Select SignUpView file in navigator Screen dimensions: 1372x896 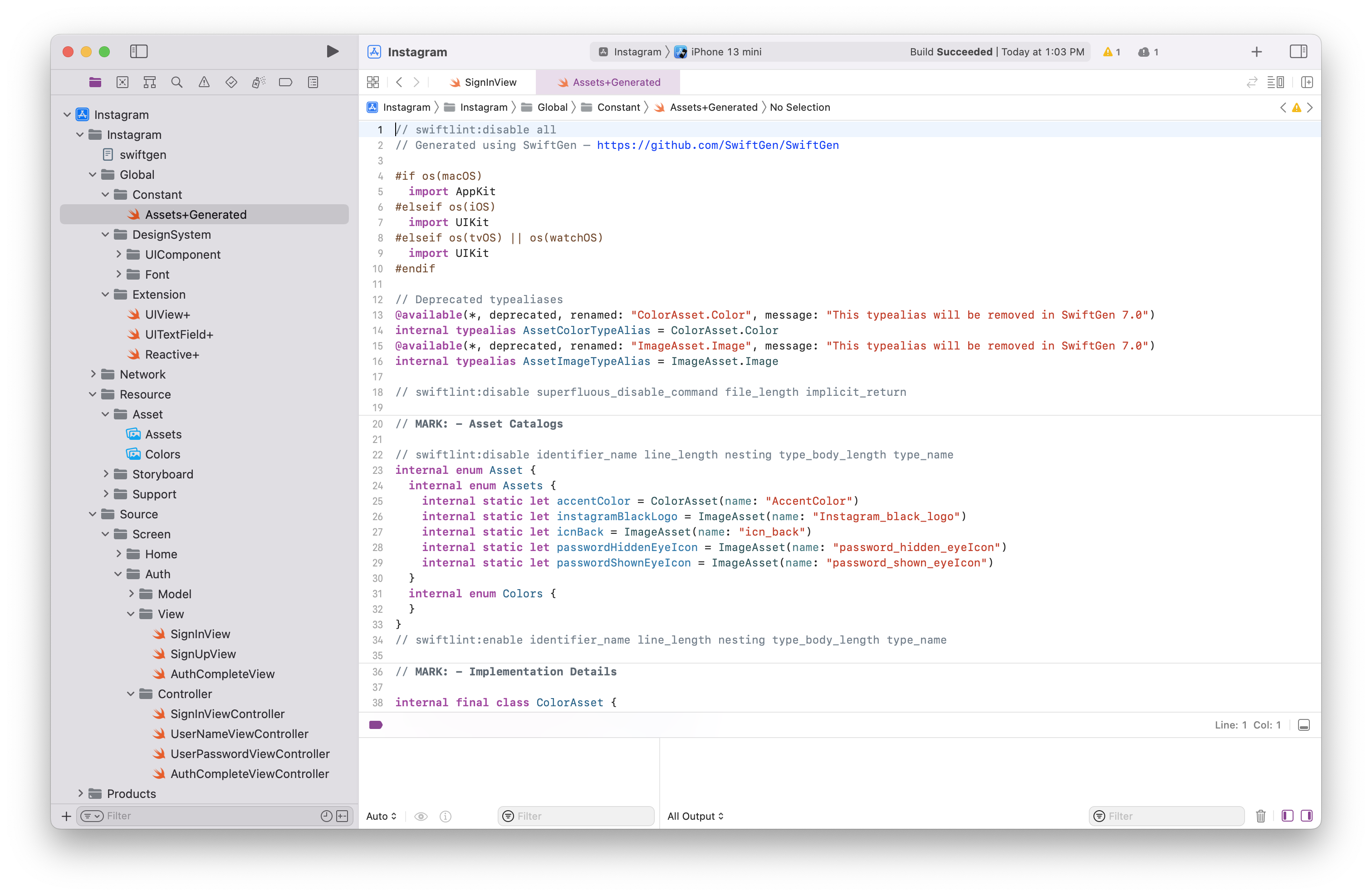pyautogui.click(x=203, y=654)
